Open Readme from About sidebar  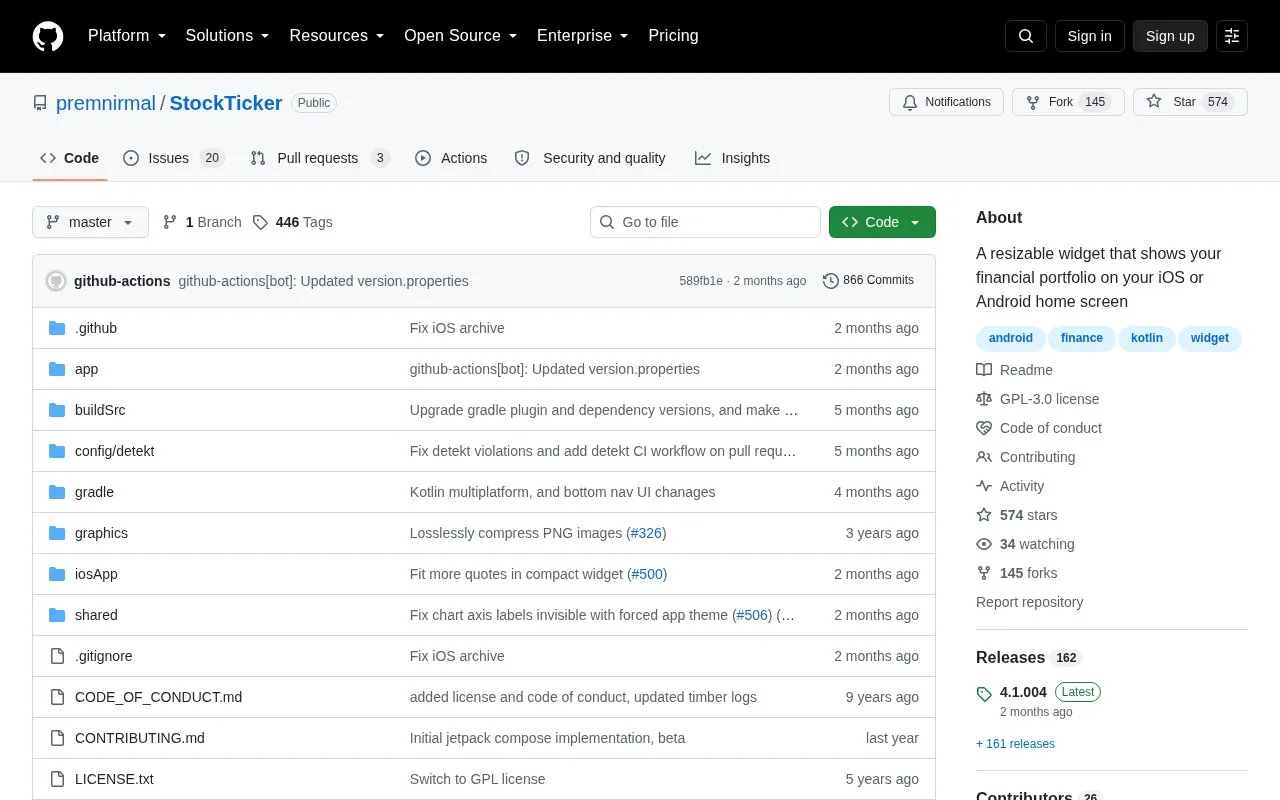[1014, 370]
